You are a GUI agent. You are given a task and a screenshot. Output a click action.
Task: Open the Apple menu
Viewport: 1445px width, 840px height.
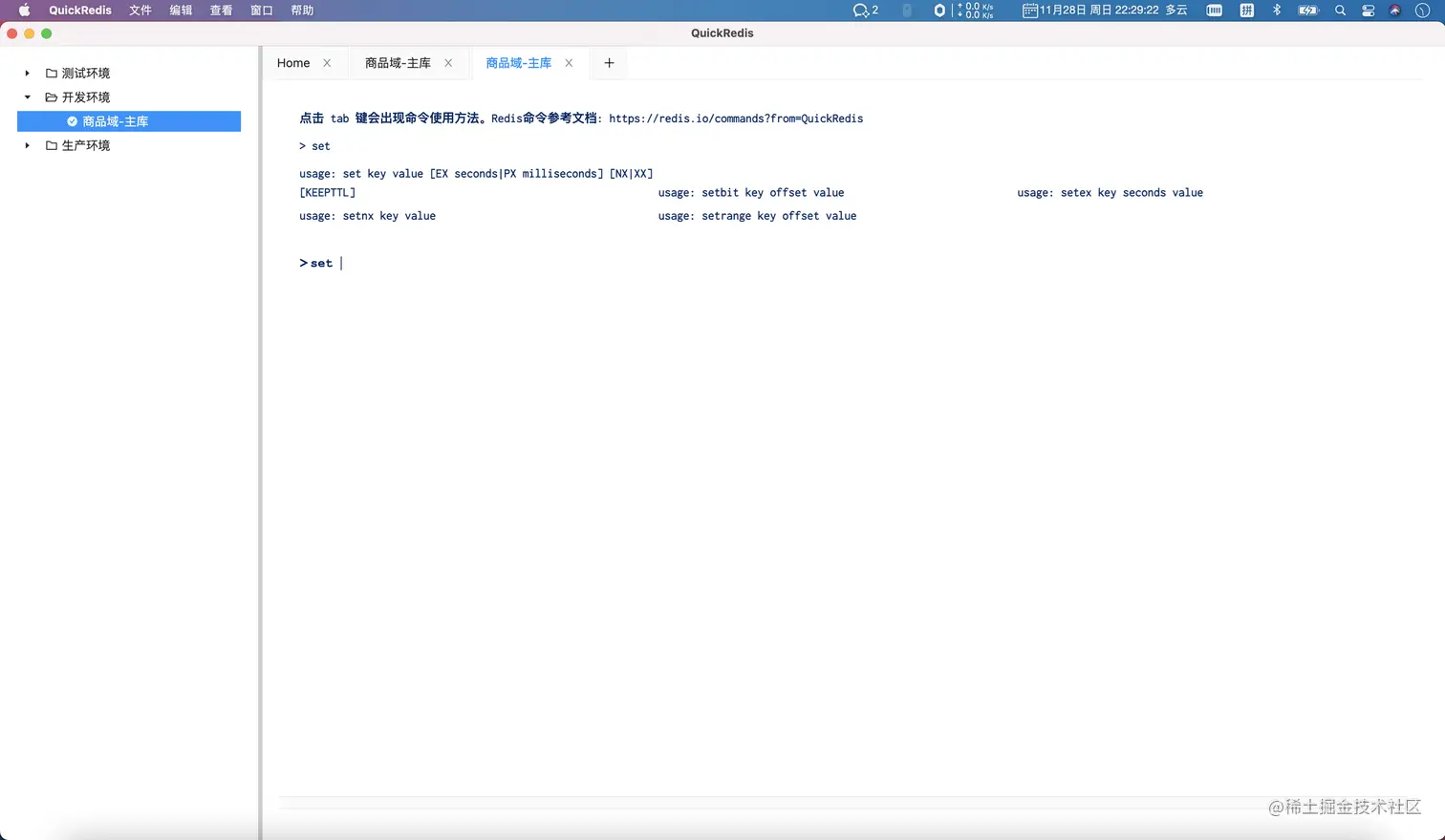click(x=24, y=11)
